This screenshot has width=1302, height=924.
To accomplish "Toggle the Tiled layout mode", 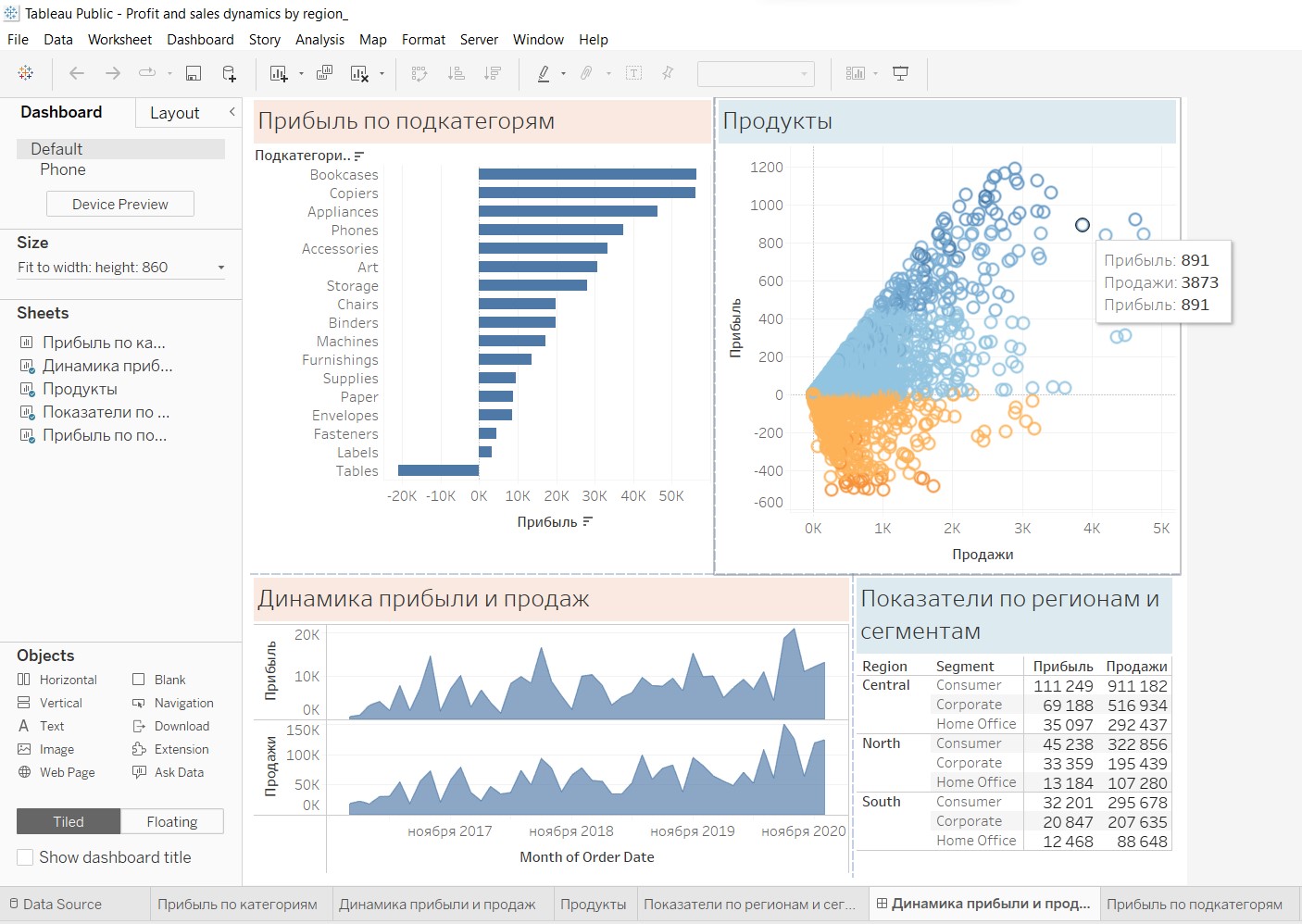I will point(67,821).
